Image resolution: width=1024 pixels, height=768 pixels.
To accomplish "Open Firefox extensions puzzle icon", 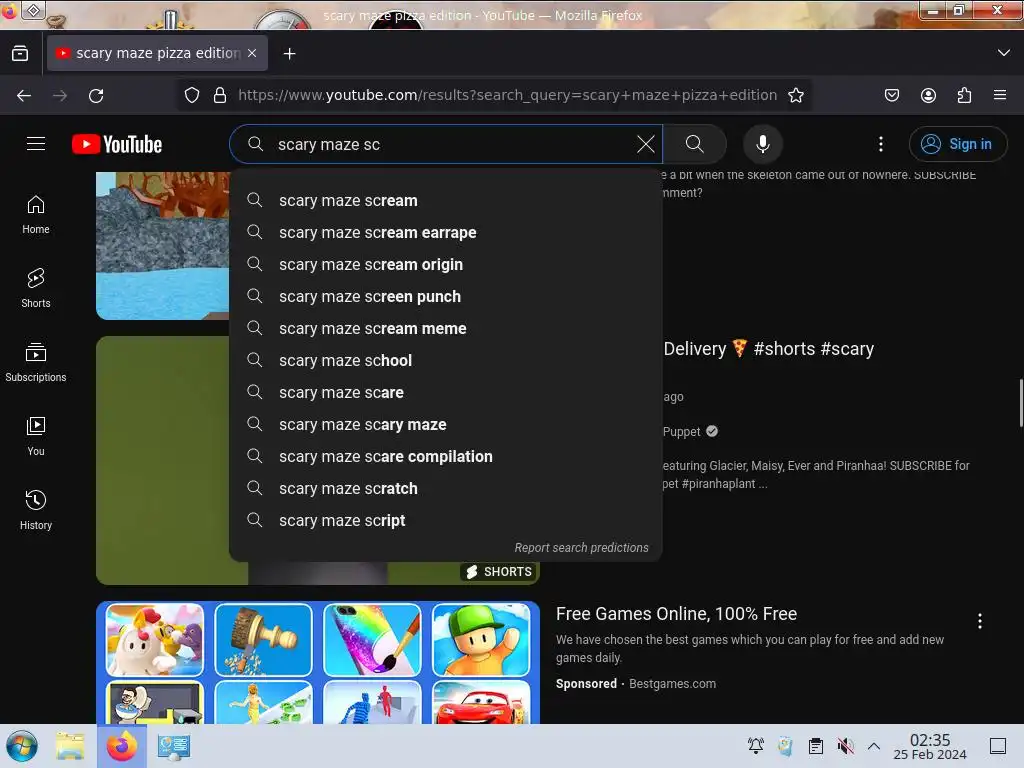I will click(964, 95).
